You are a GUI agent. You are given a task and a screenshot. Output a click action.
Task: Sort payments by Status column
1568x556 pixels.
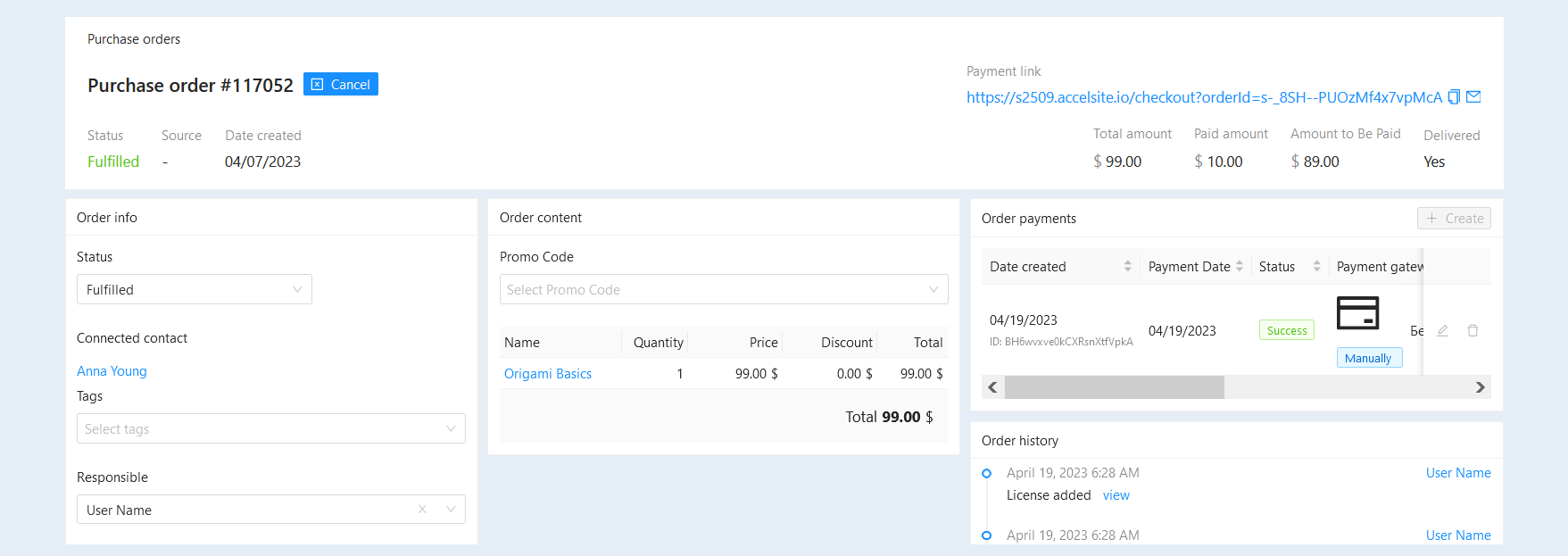tap(1316, 267)
